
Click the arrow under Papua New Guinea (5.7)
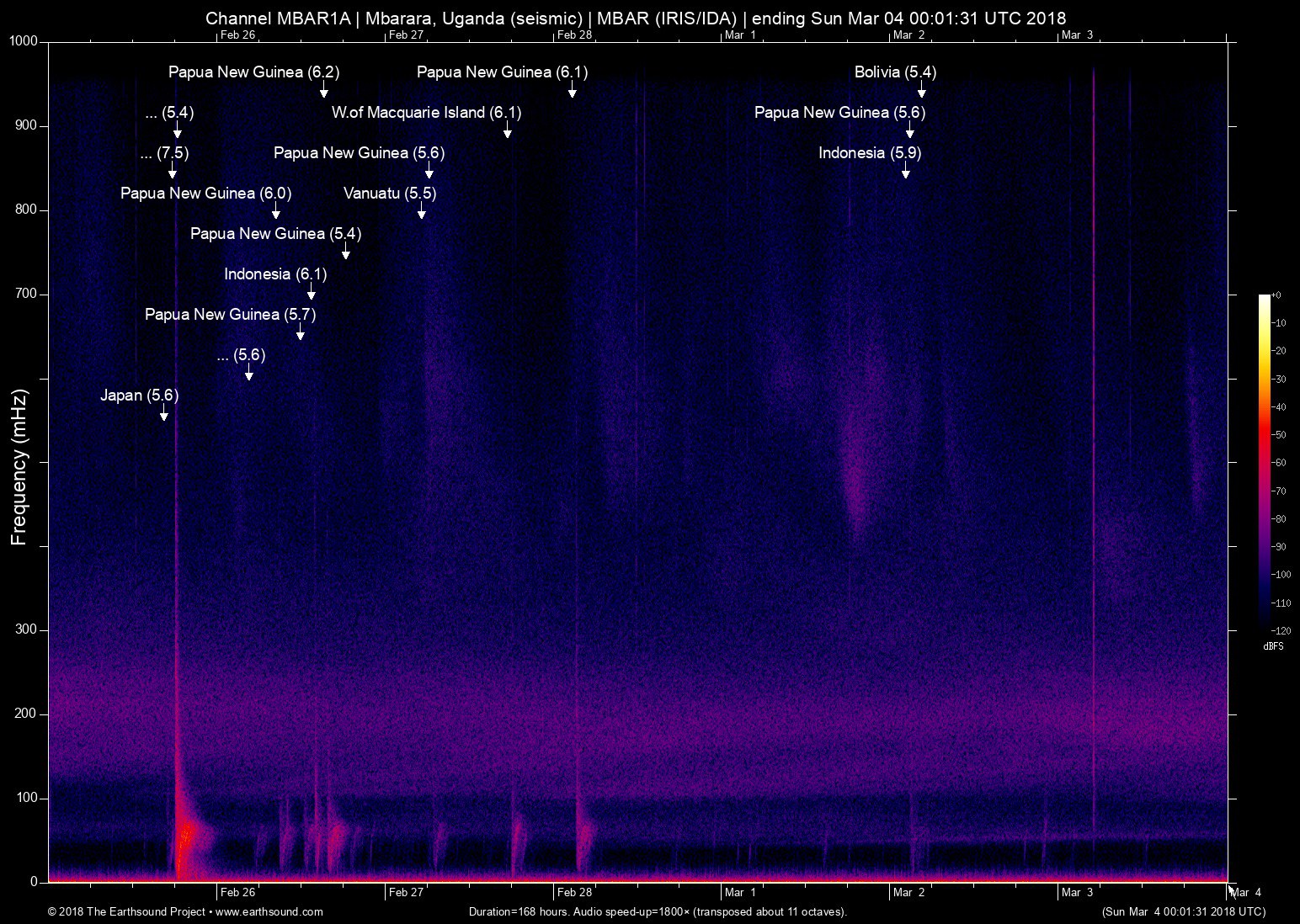click(x=301, y=332)
